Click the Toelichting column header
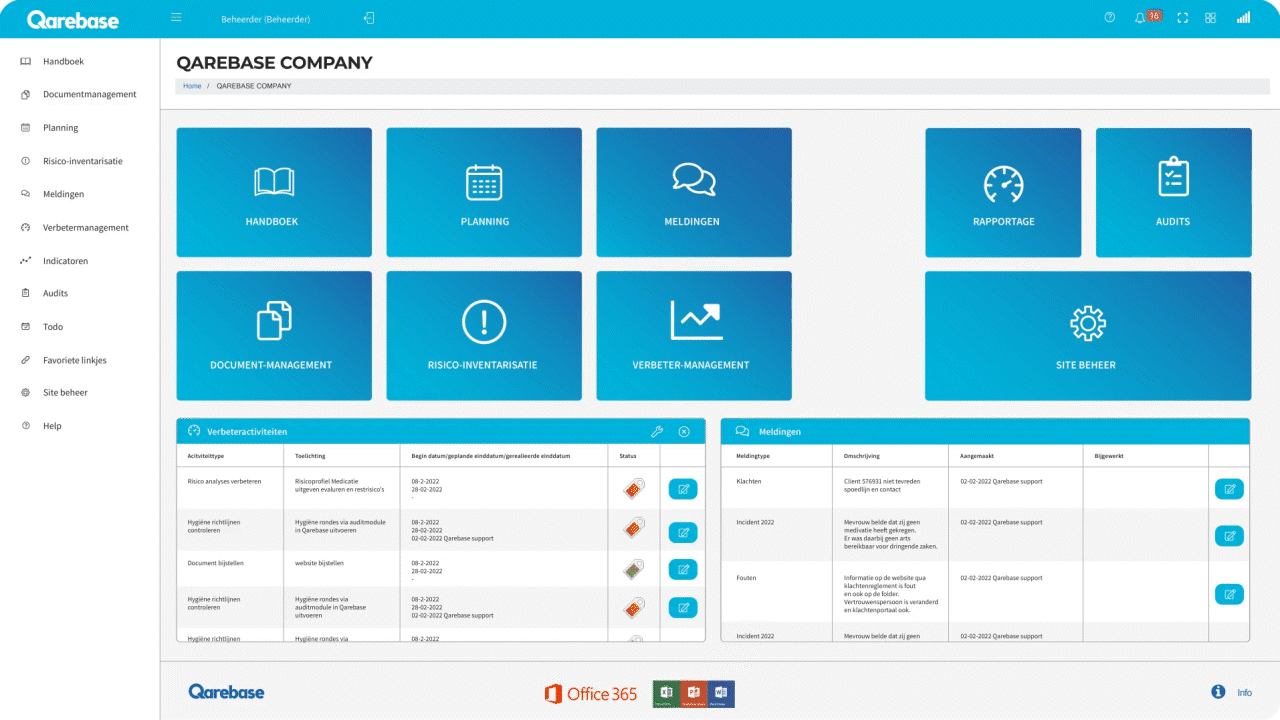This screenshot has height=720, width=1280. tap(311, 456)
